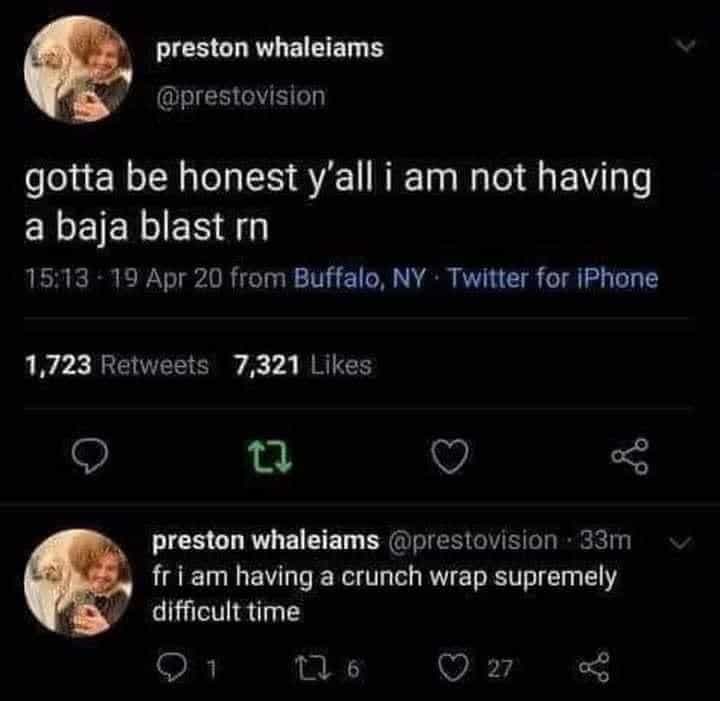Image resolution: width=720 pixels, height=701 pixels.
Task: Open preston whaleiams name in reply tweet
Action: (x=265, y=541)
